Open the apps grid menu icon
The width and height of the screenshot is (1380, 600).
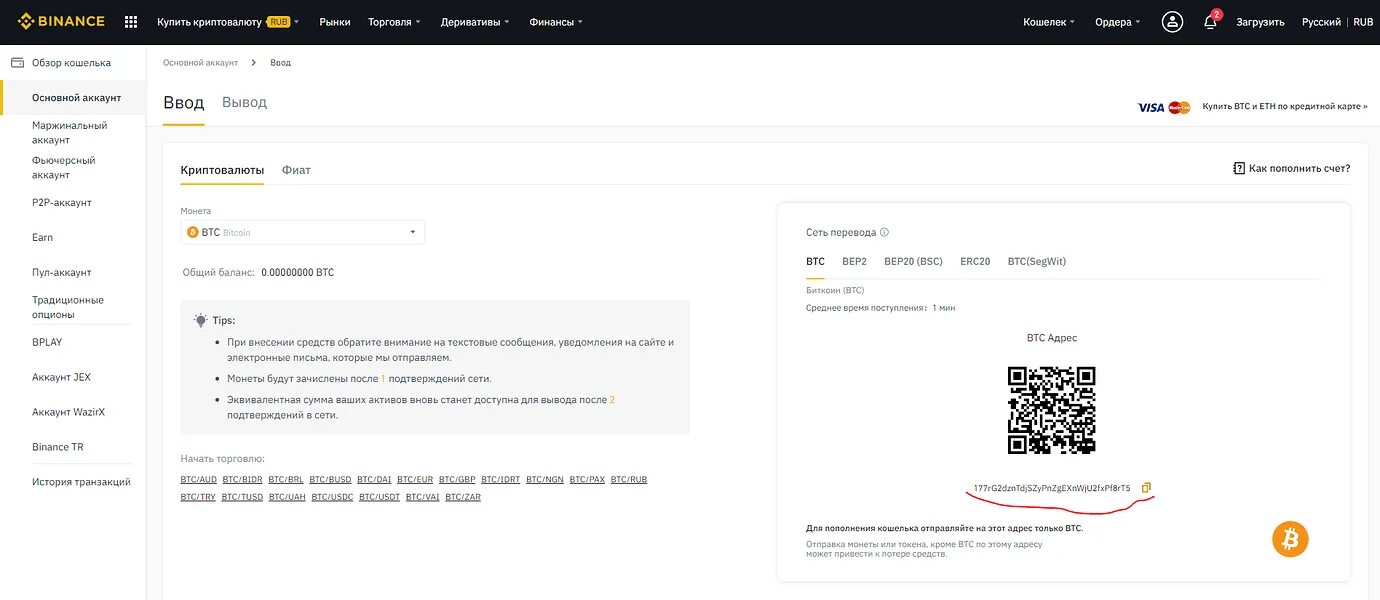pyautogui.click(x=131, y=22)
